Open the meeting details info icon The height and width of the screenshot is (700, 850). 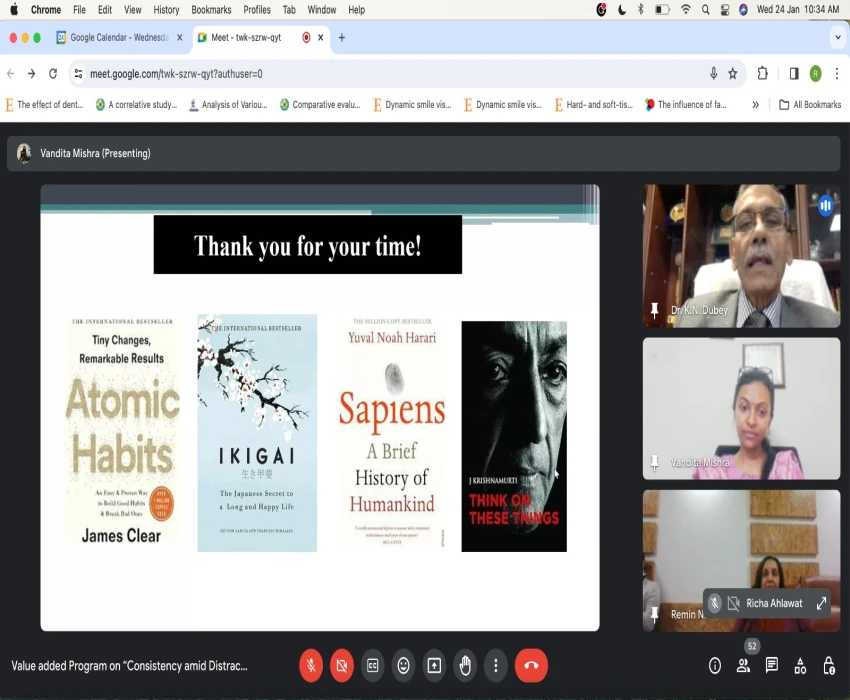point(715,666)
